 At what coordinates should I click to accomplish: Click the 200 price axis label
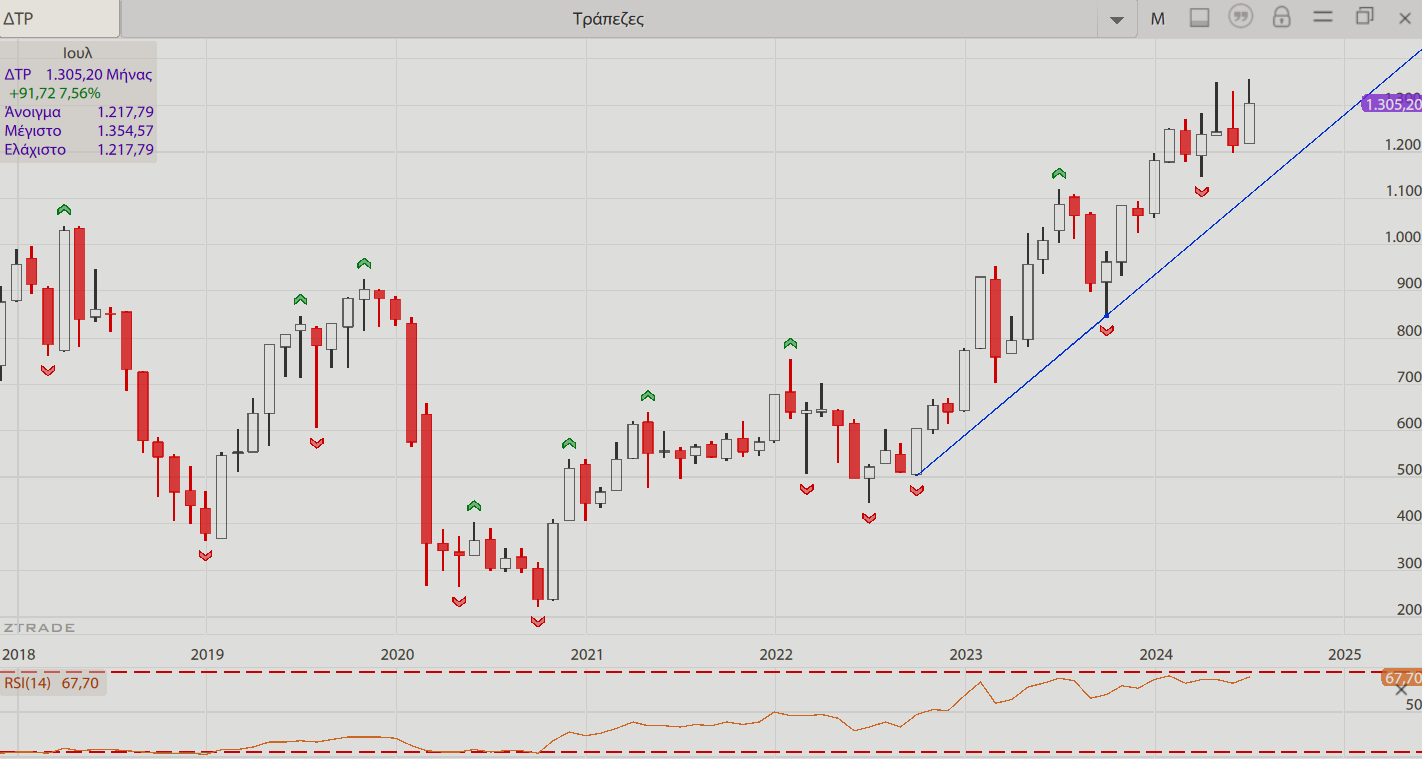tap(1409, 610)
